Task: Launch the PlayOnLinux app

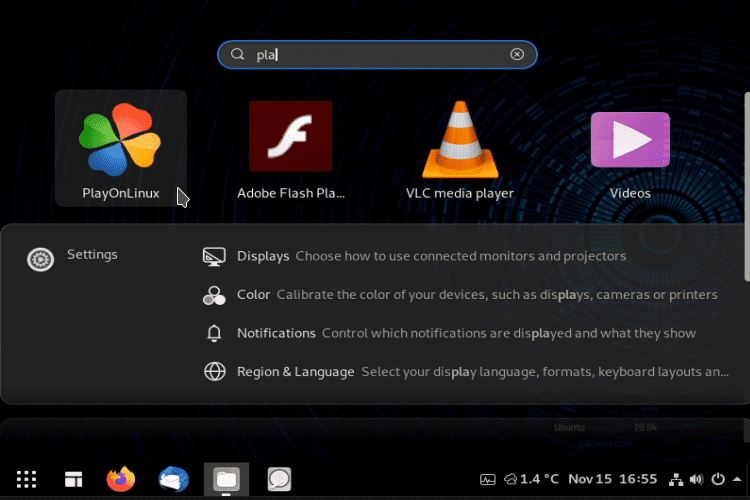Action: pos(121,149)
